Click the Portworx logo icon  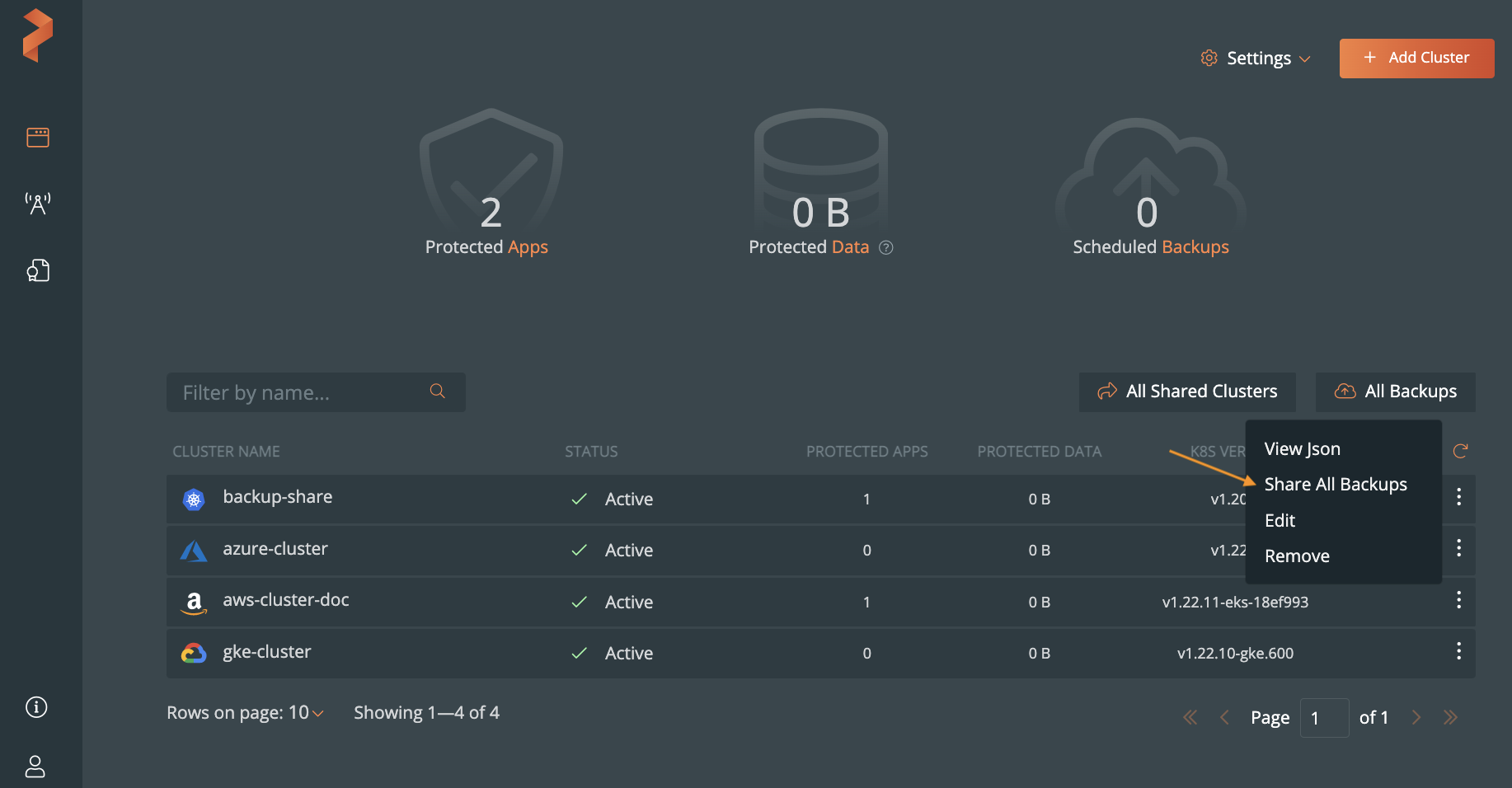pyautogui.click(x=38, y=35)
